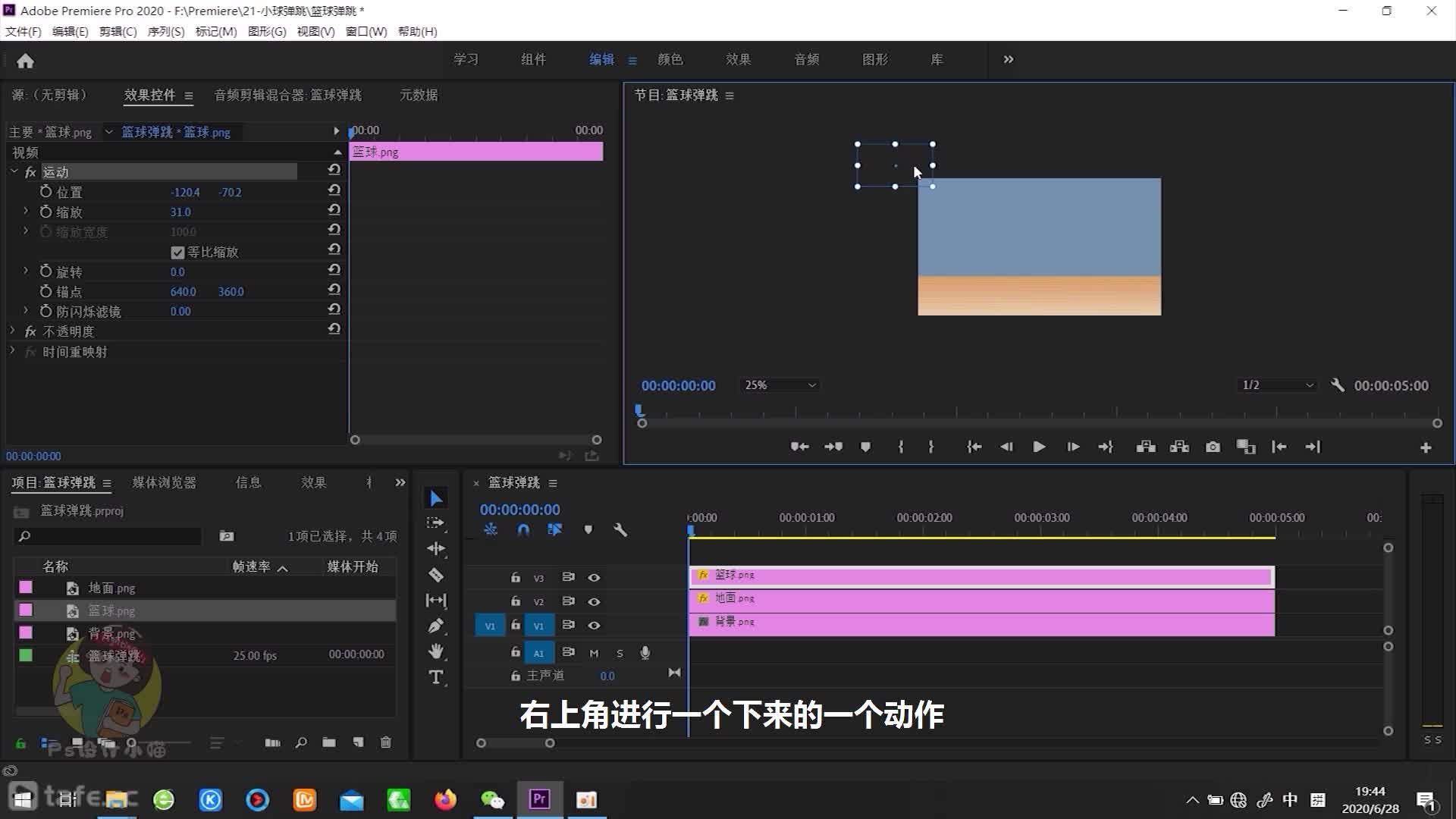Switch to the 效果 workspace
1456x819 pixels.
pyautogui.click(x=738, y=59)
